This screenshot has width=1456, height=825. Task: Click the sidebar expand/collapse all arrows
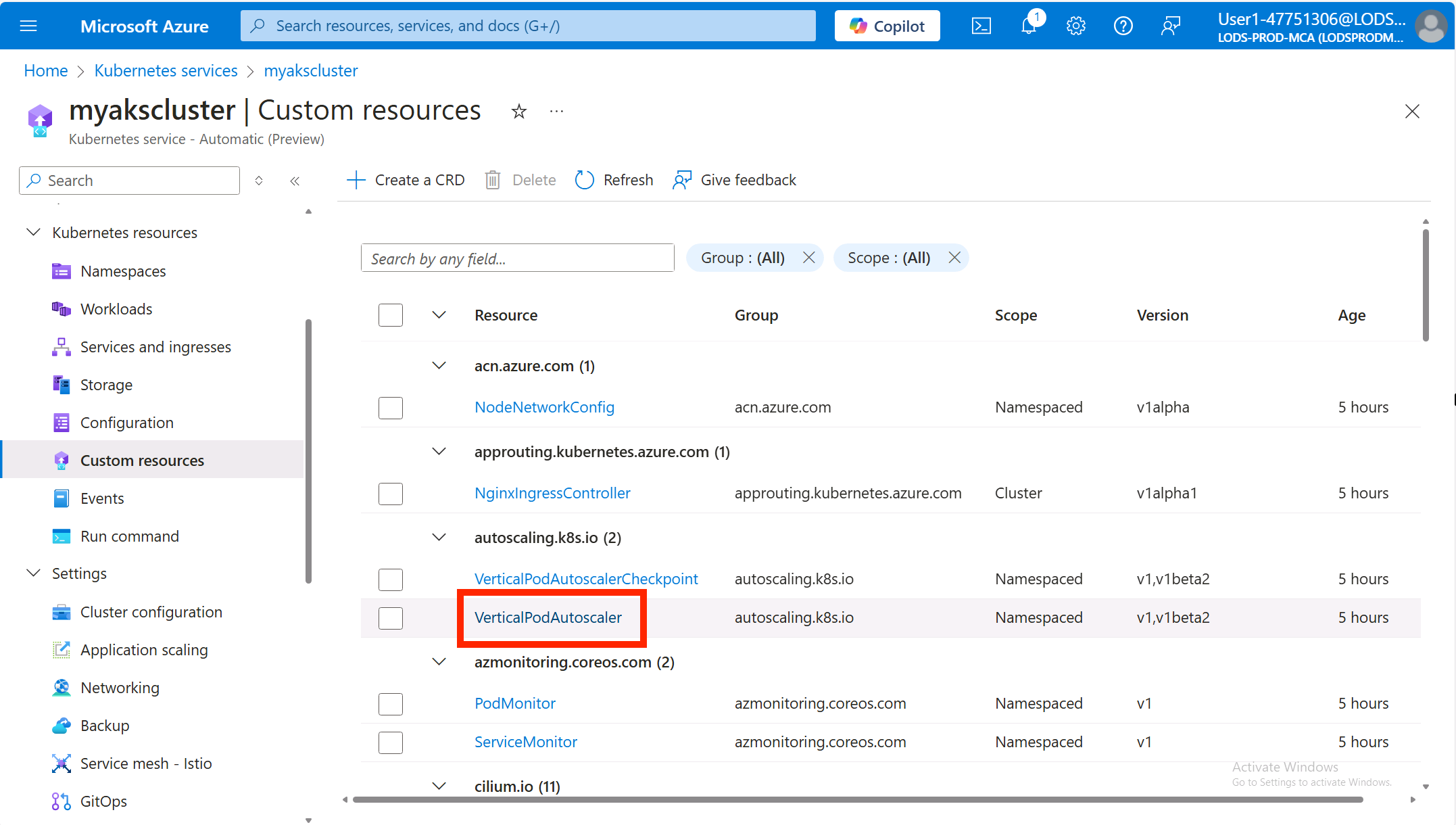click(x=259, y=181)
